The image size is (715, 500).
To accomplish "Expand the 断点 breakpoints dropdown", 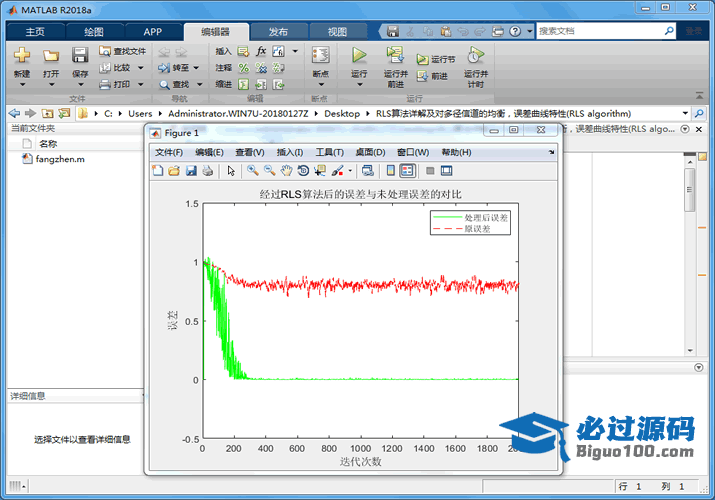I will 320,84.
